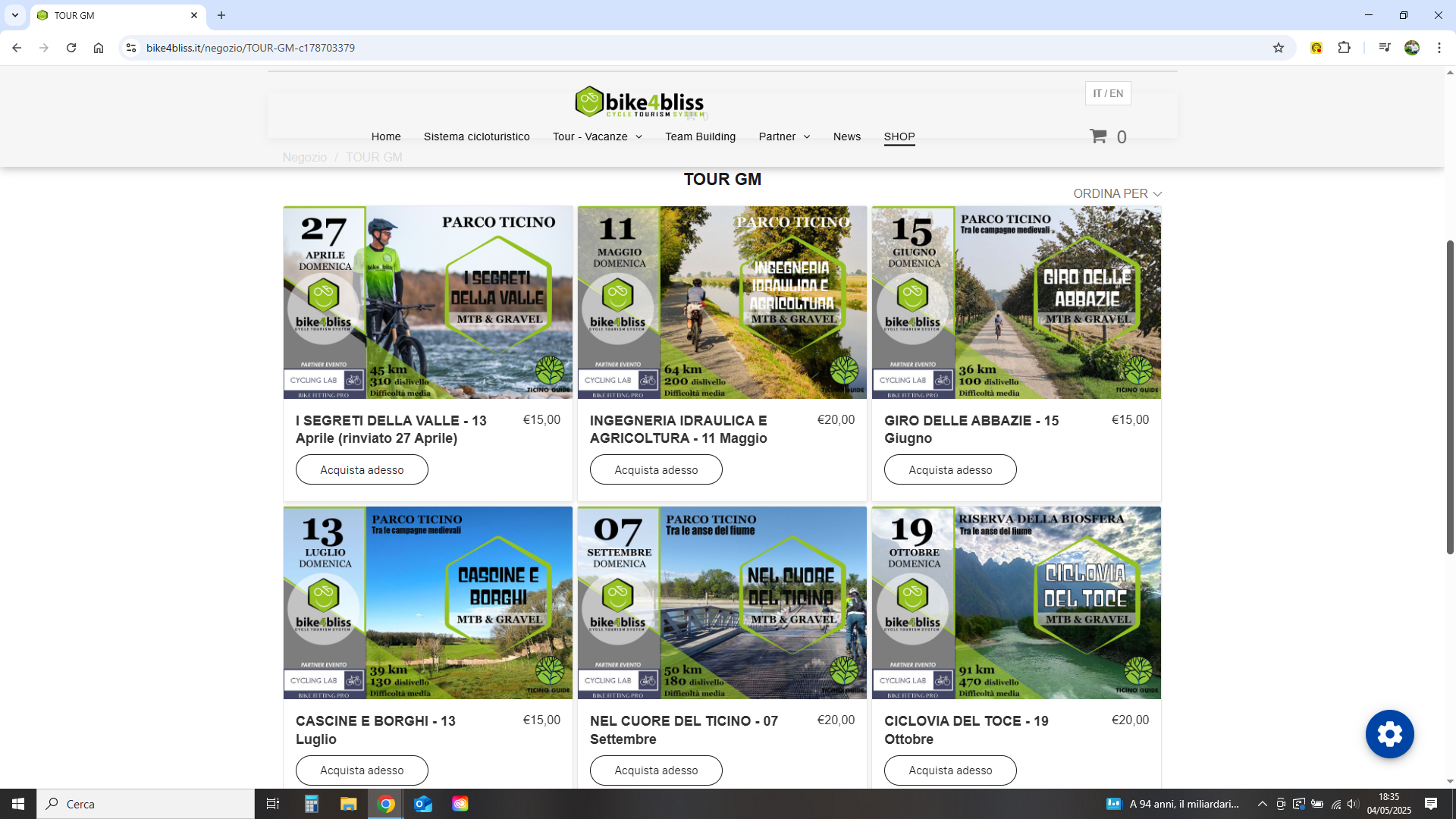Viewport: 1456px width, 819px height.
Task: Open the Sistema cicloturistico page
Action: 476,136
